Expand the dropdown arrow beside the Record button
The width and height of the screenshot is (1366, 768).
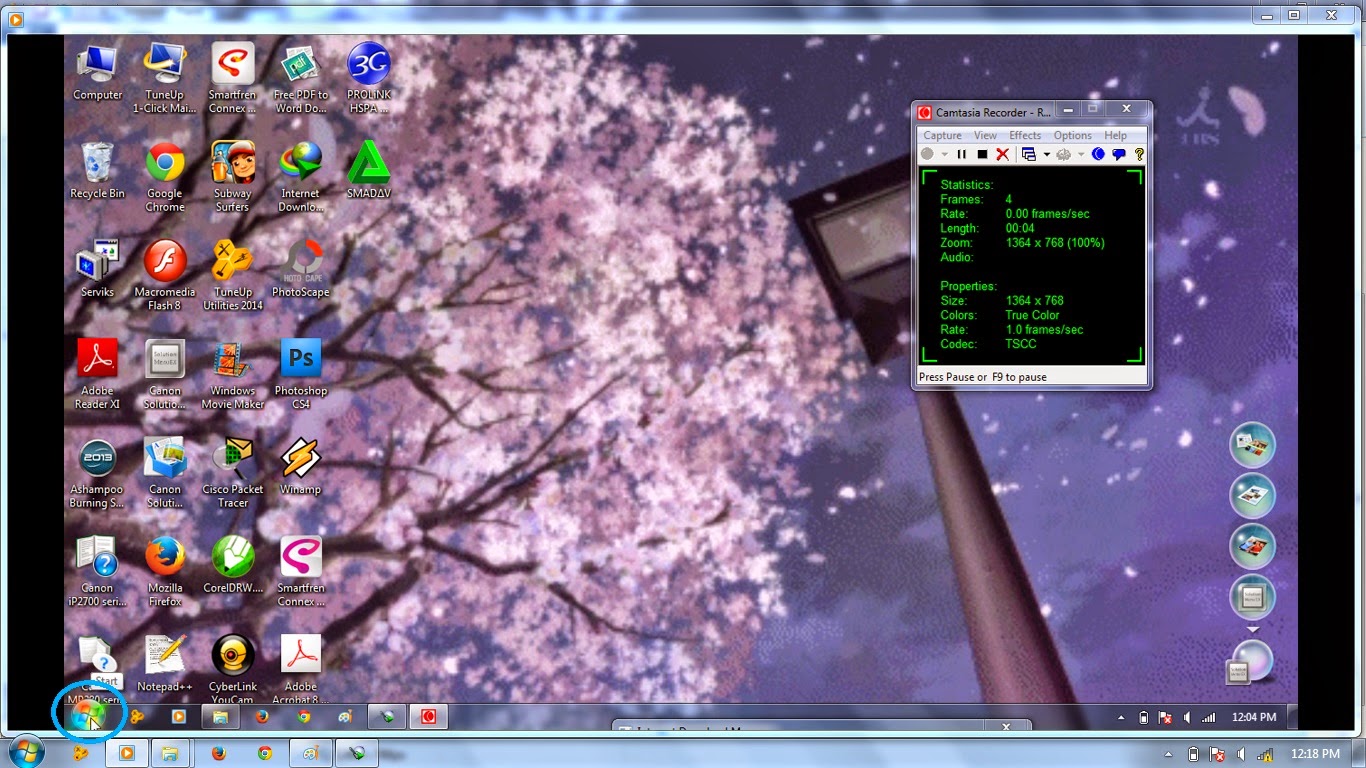pos(944,155)
